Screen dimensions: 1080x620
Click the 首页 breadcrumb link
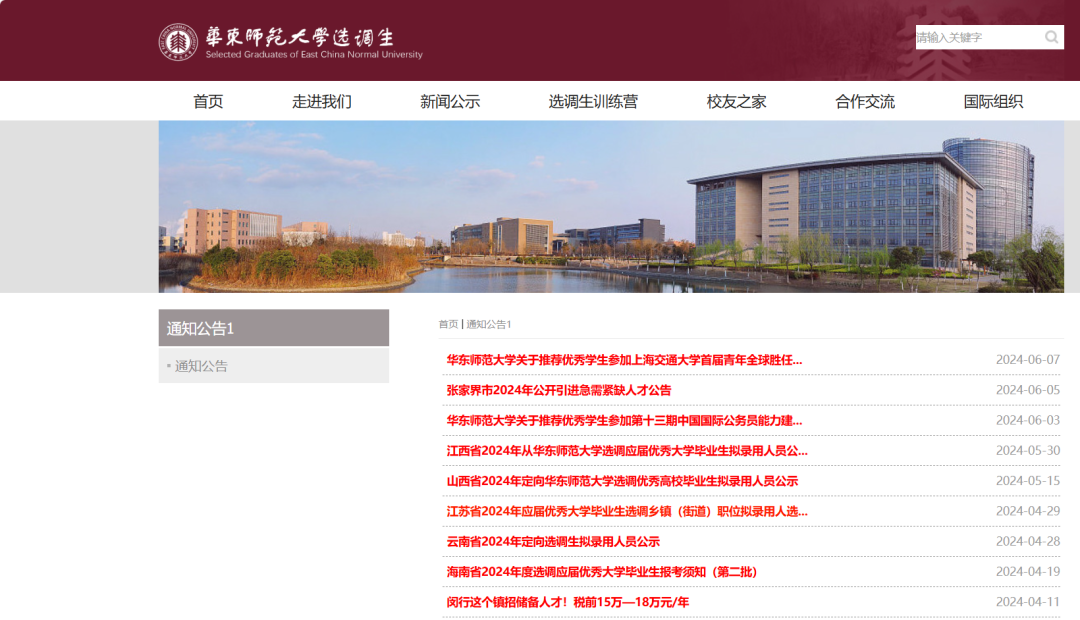coord(448,324)
